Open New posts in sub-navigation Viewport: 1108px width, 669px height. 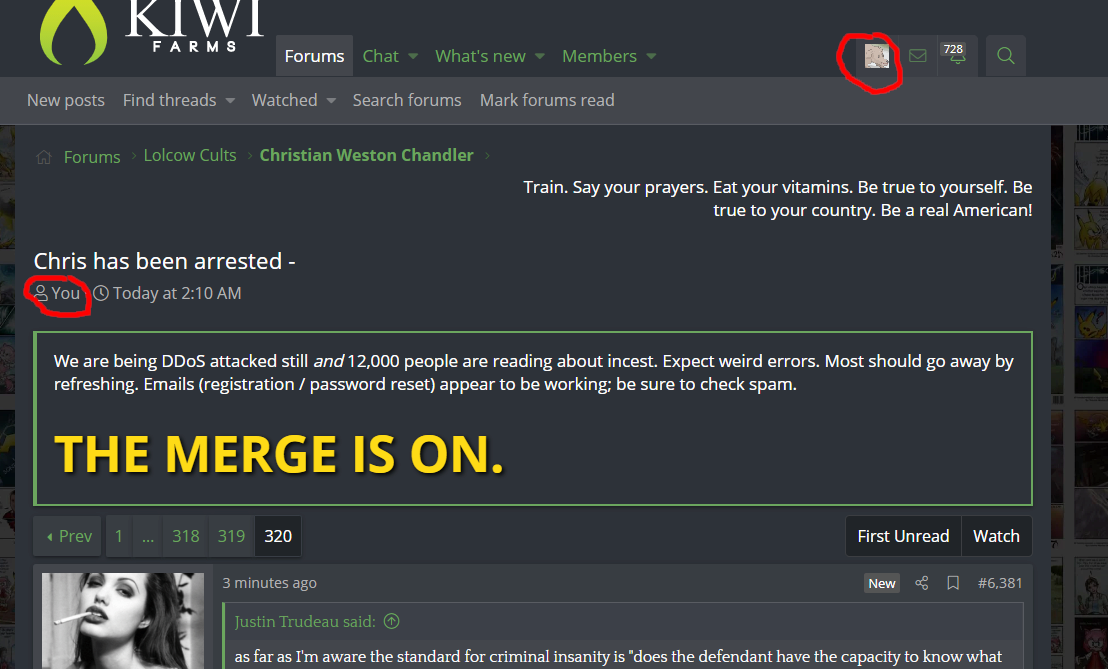66,100
